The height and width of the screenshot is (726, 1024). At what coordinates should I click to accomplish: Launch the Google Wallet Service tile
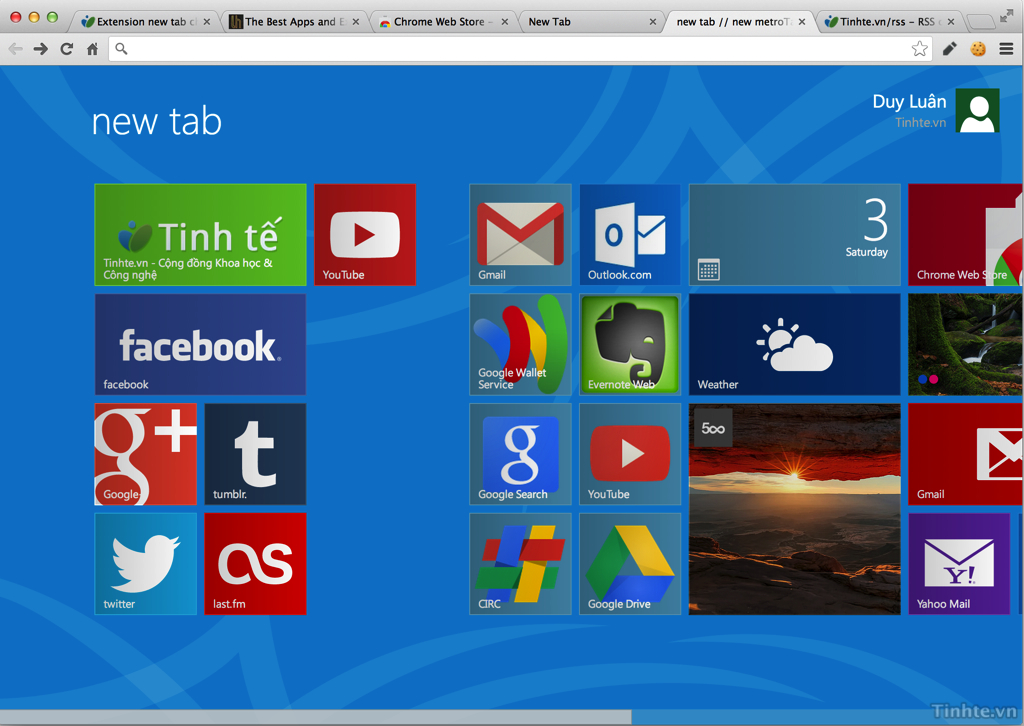point(520,344)
